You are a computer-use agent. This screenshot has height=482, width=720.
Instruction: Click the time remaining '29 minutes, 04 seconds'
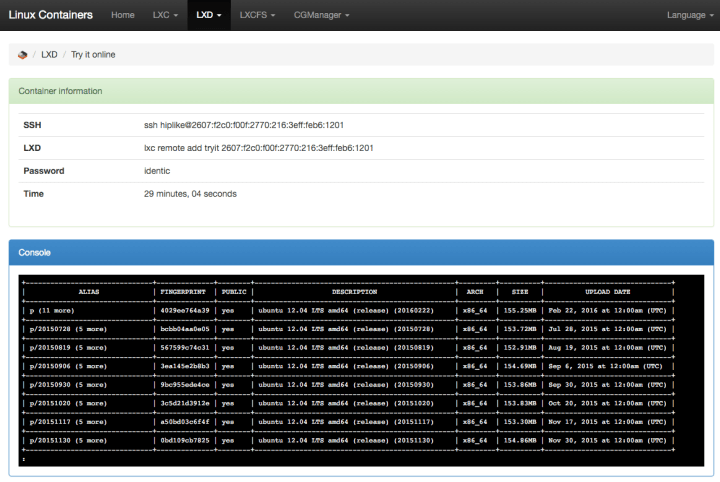(x=190, y=194)
